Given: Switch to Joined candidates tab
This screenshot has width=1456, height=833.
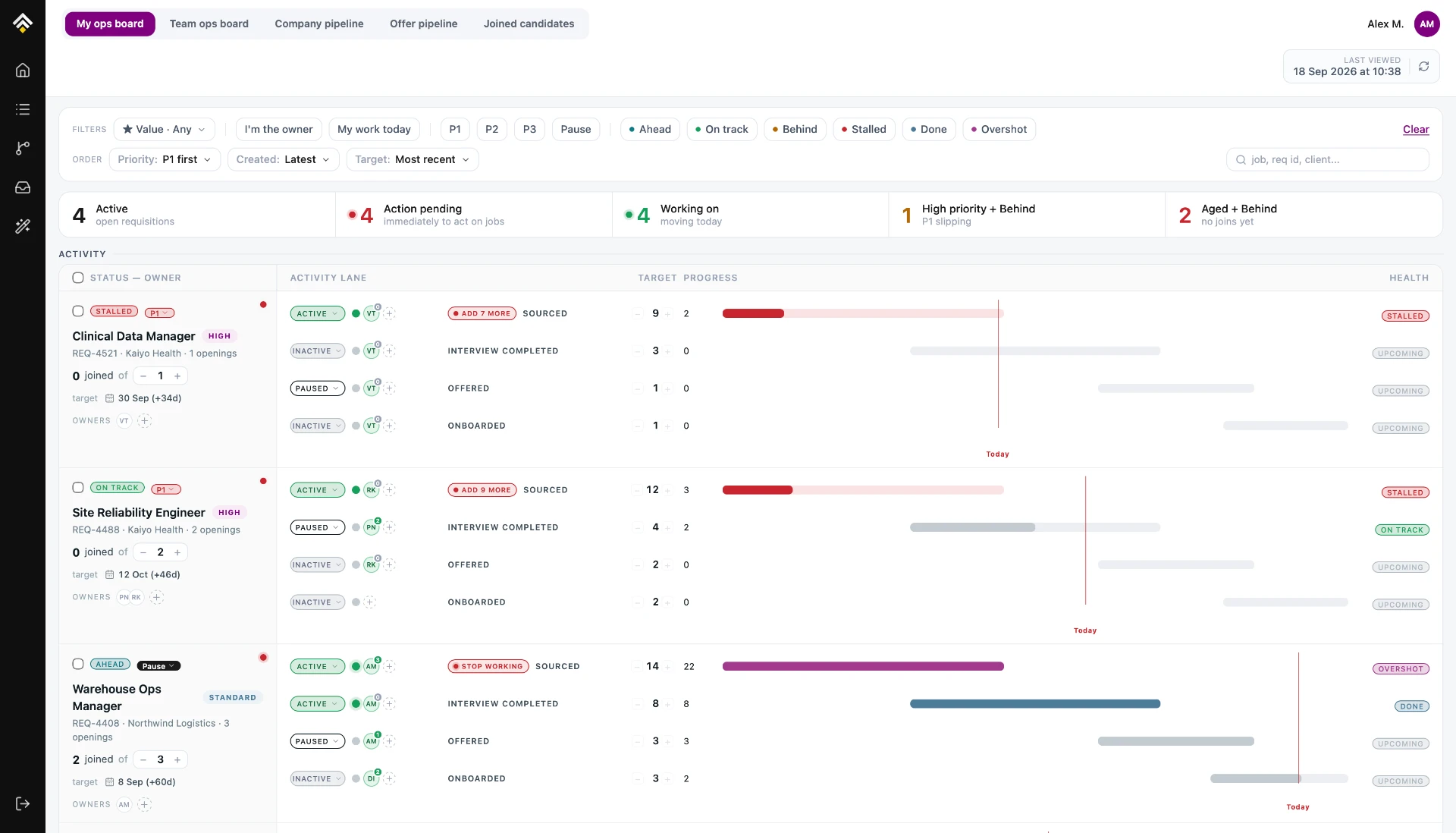Looking at the screenshot, I should [x=529, y=24].
